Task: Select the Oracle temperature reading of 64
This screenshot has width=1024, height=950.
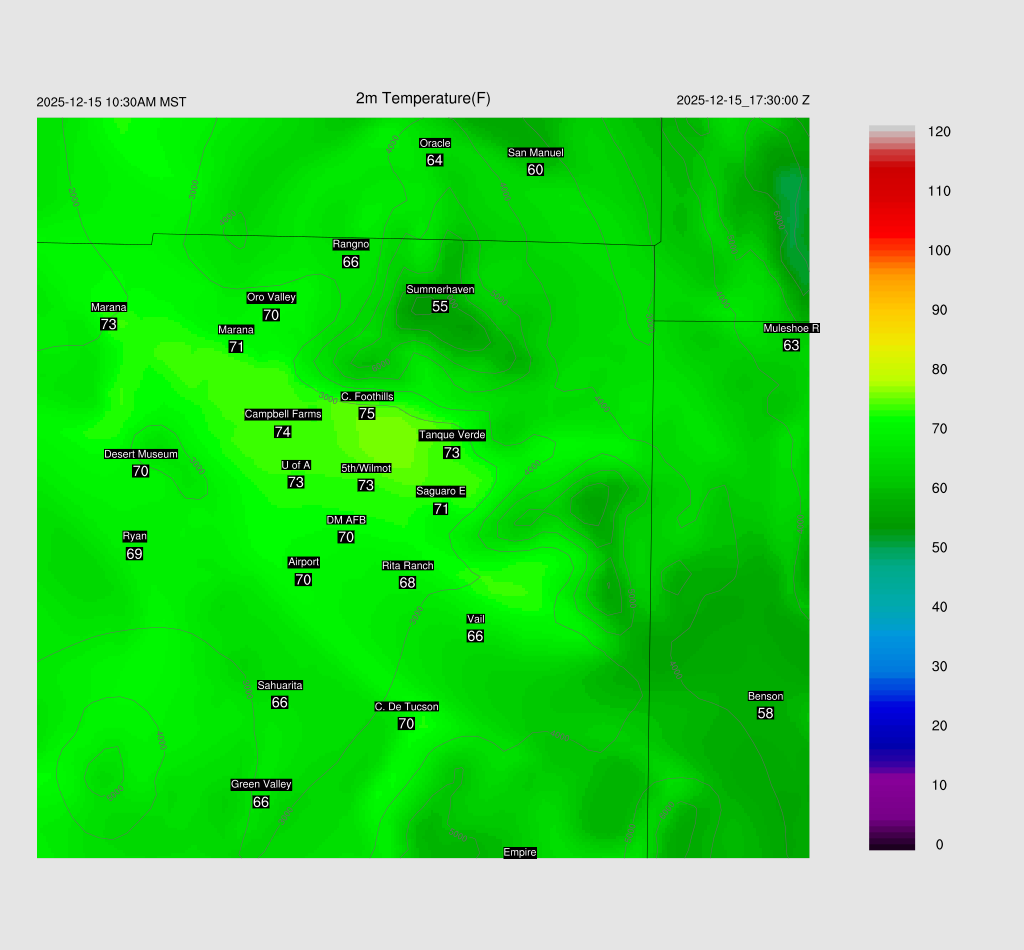Action: tap(434, 160)
